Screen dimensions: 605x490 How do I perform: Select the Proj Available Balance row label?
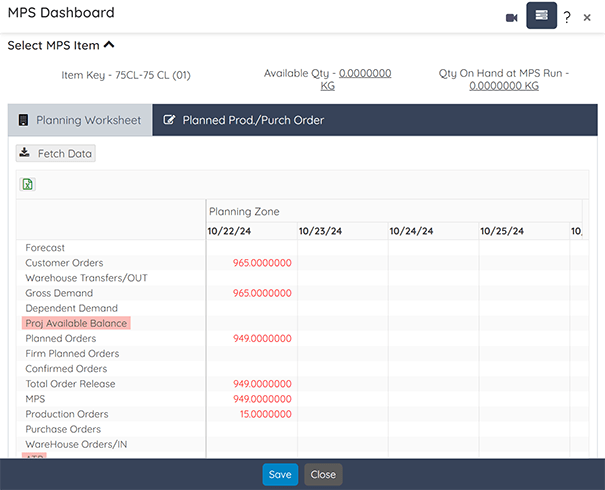[x=76, y=323]
